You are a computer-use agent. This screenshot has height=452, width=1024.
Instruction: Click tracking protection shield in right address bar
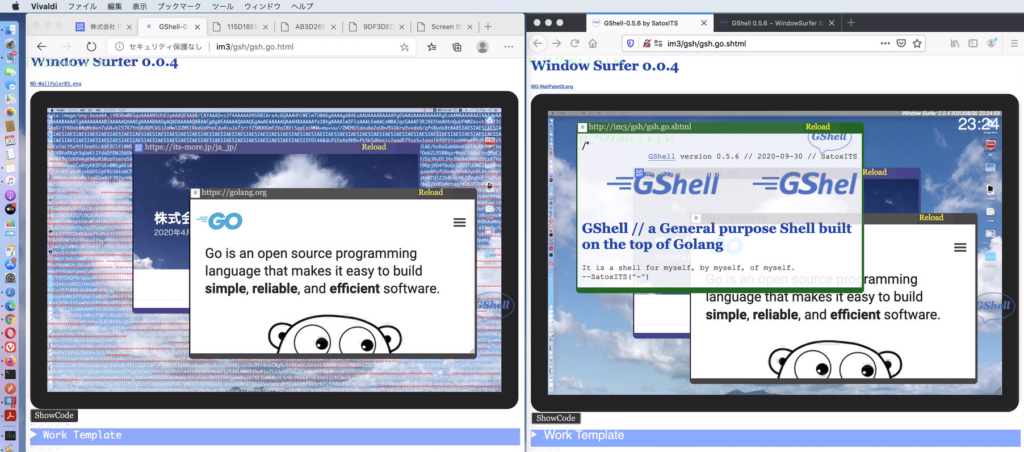(629, 43)
